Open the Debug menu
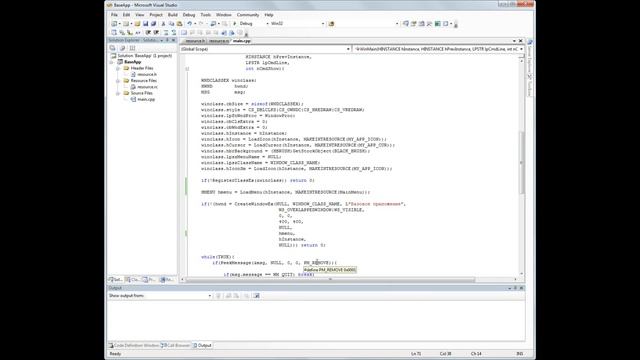The height and width of the screenshot is (360, 640). tap(189, 15)
